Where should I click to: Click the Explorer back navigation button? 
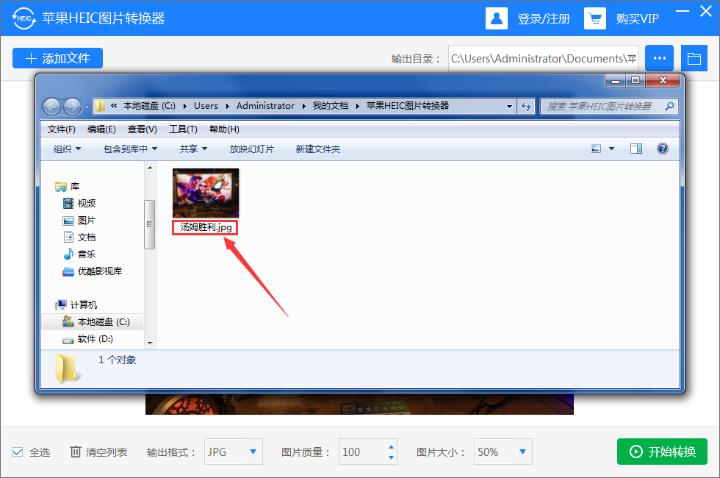coord(51,107)
